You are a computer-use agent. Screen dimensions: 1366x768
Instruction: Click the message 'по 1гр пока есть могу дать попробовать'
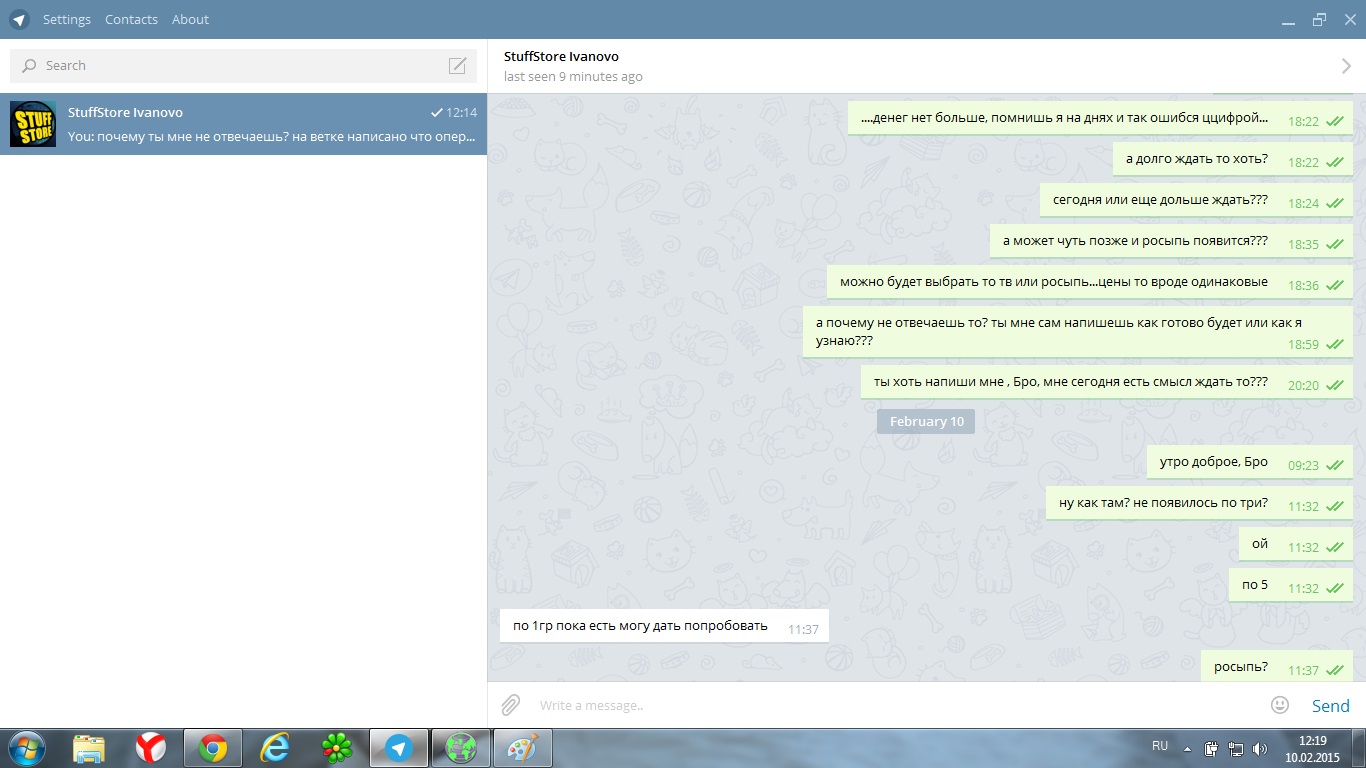[x=664, y=627]
